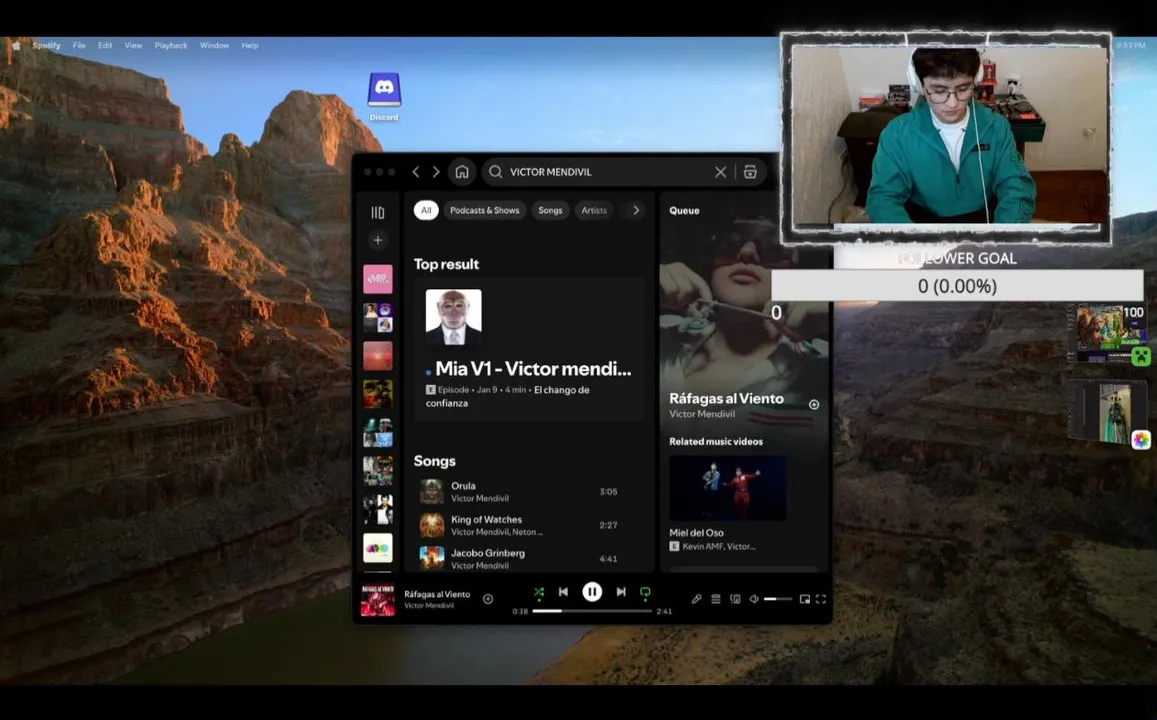Create a new playlist with plus button
This screenshot has width=1157, height=720.
coord(378,240)
